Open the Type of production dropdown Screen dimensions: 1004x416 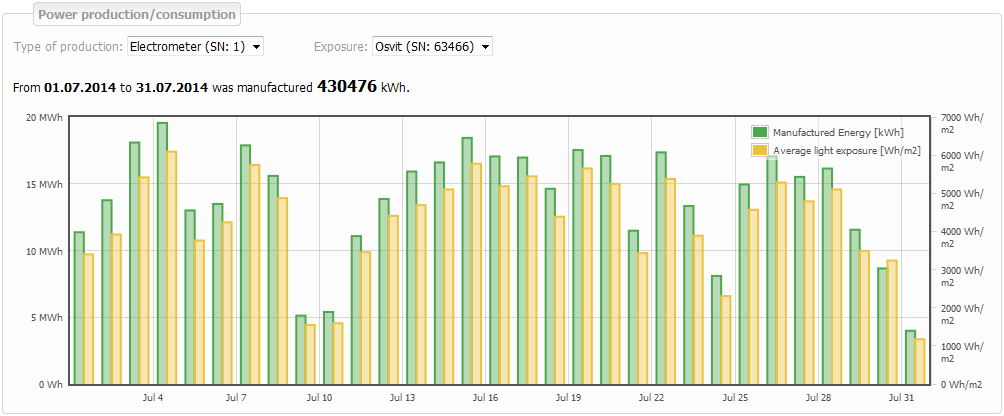click(195, 46)
